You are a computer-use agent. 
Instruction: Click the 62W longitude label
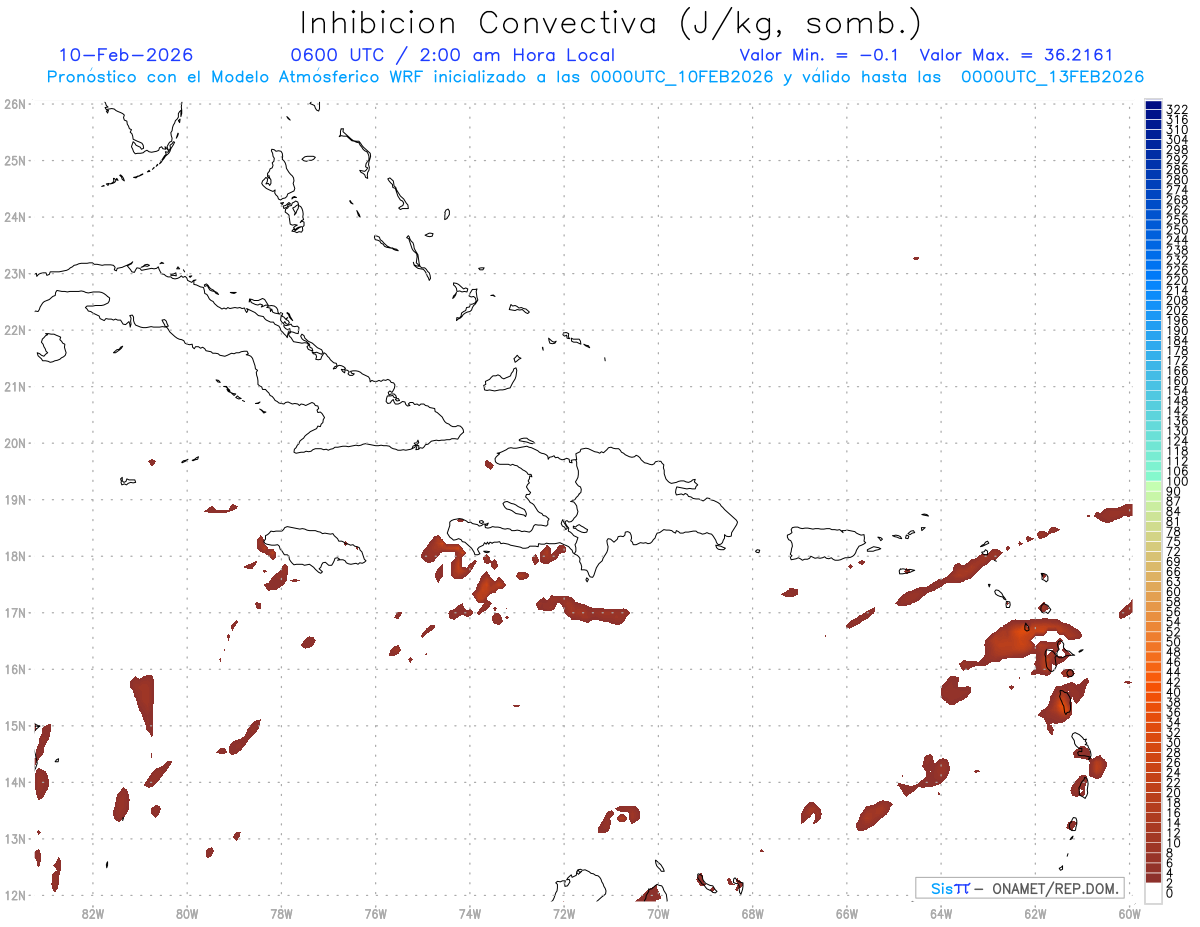click(x=1035, y=913)
